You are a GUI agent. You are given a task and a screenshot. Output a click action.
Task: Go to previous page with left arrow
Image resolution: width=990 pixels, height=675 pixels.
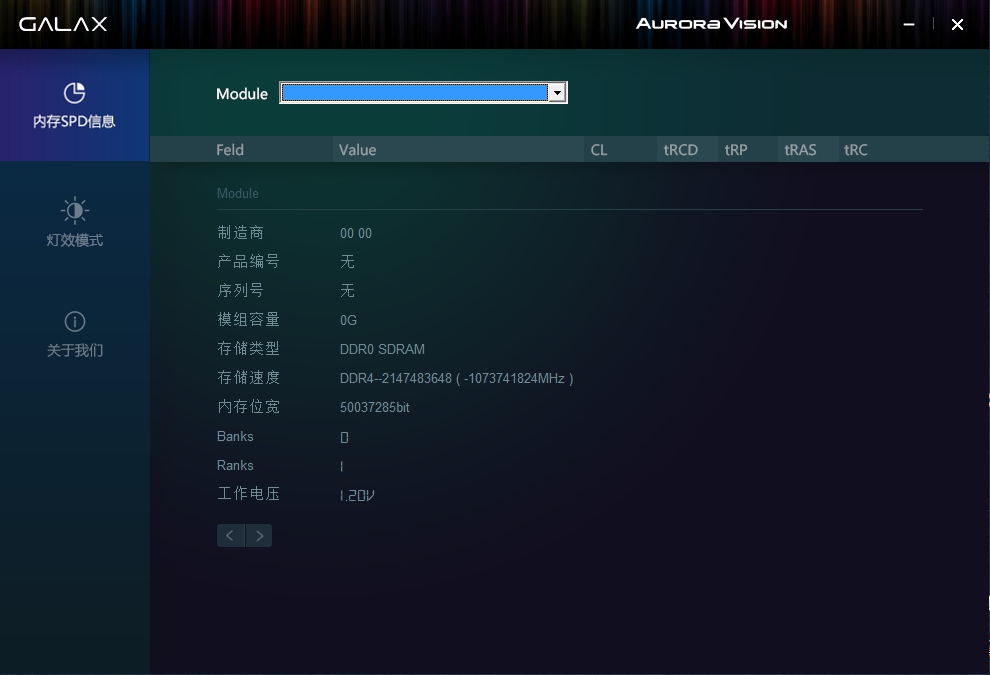coord(230,535)
